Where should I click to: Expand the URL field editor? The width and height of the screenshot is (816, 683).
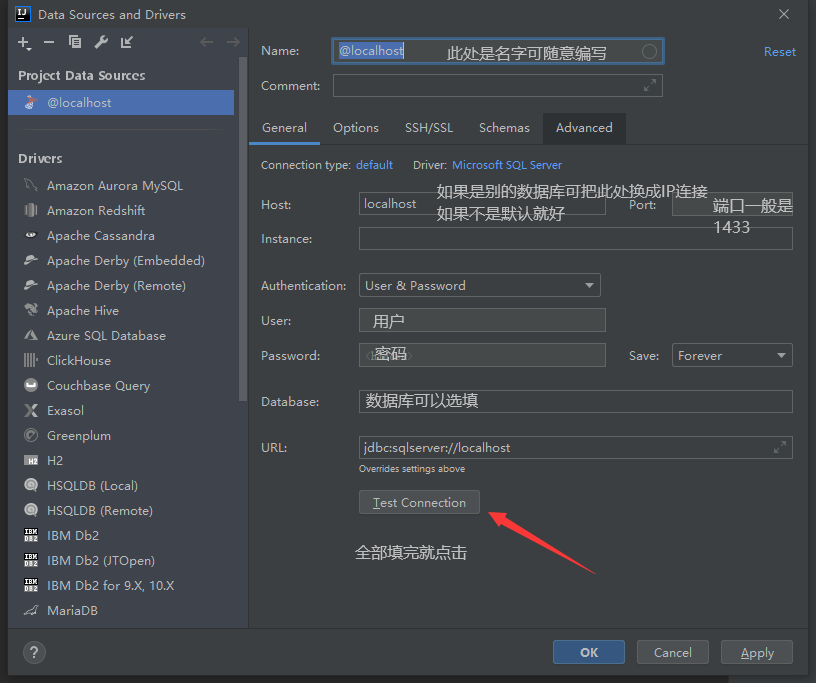(x=780, y=447)
